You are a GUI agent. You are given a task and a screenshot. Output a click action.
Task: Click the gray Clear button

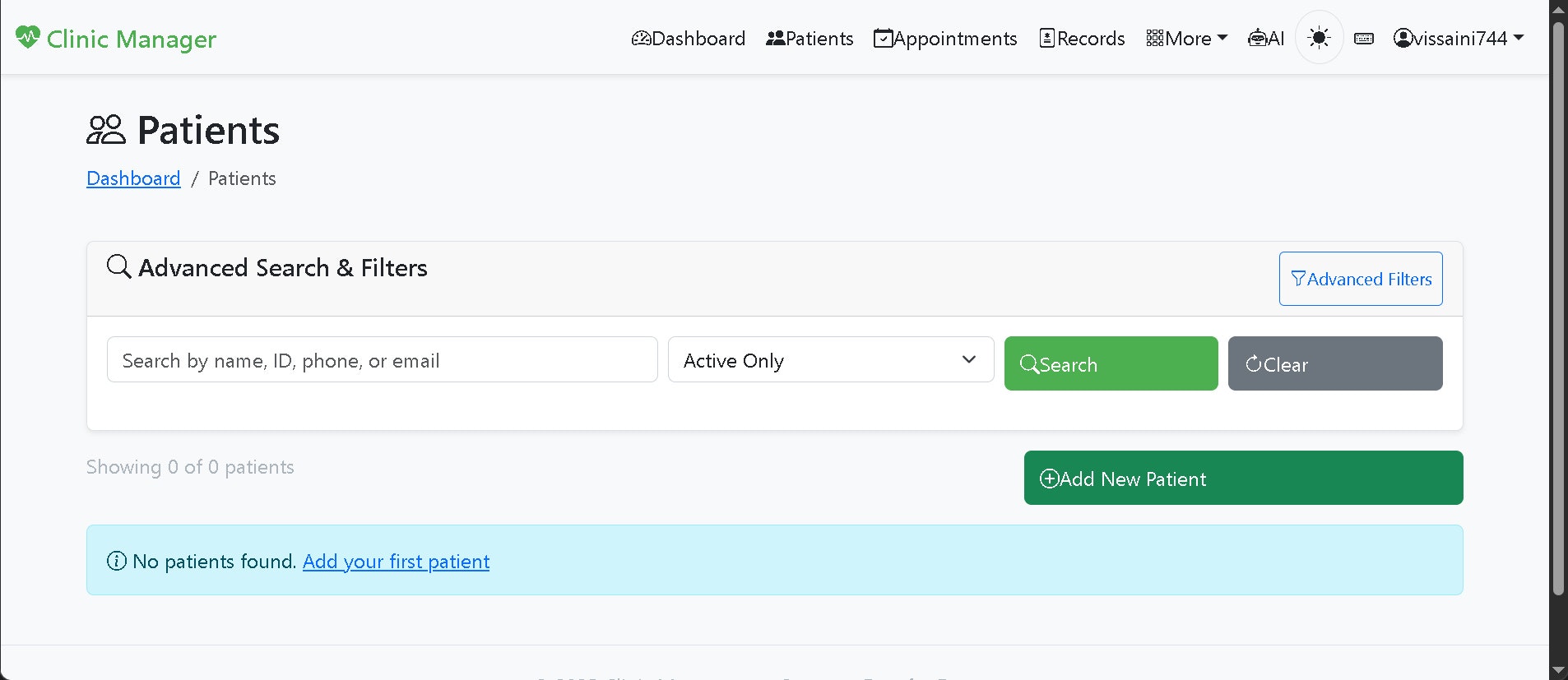1334,363
